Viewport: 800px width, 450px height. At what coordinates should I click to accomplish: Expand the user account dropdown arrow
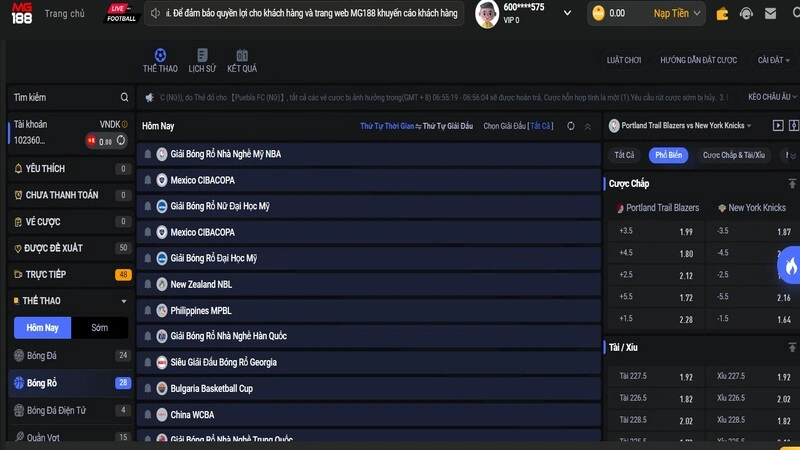[567, 13]
